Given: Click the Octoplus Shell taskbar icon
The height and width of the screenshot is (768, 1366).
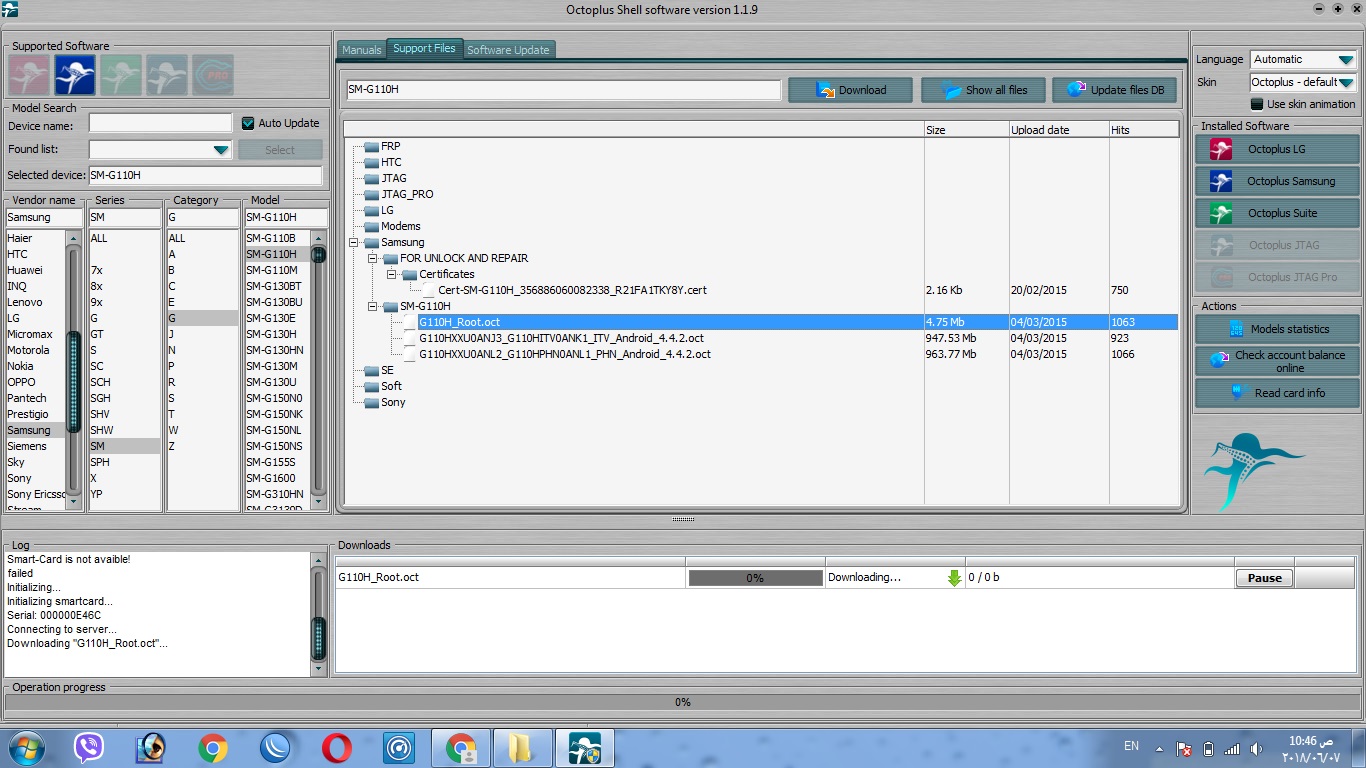Looking at the screenshot, I should click(x=584, y=747).
